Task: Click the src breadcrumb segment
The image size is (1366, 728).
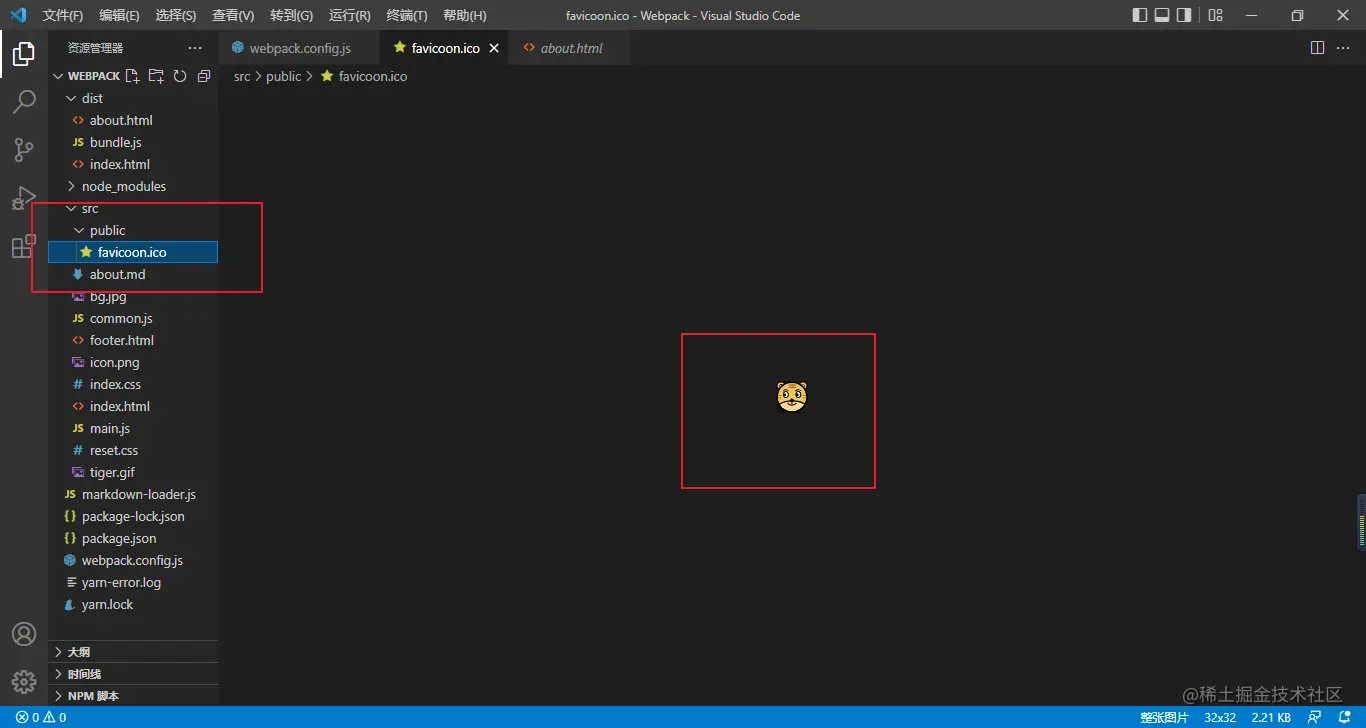Action: tap(242, 76)
